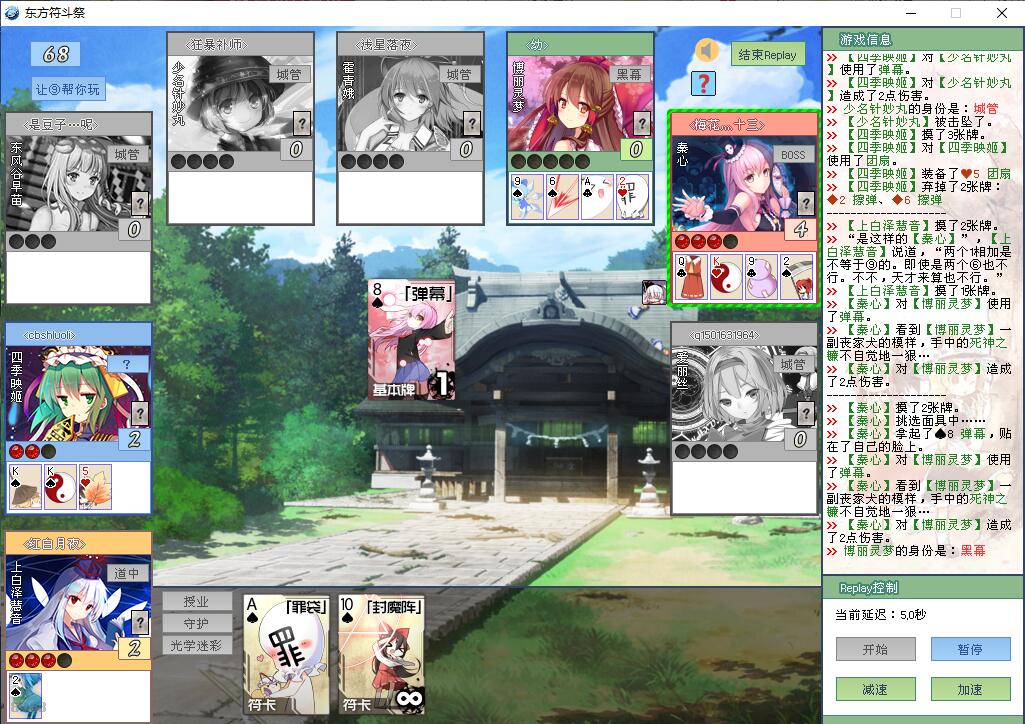Start replay playback with 开始
Image resolution: width=1025 pixels, height=724 pixels.
[875, 649]
